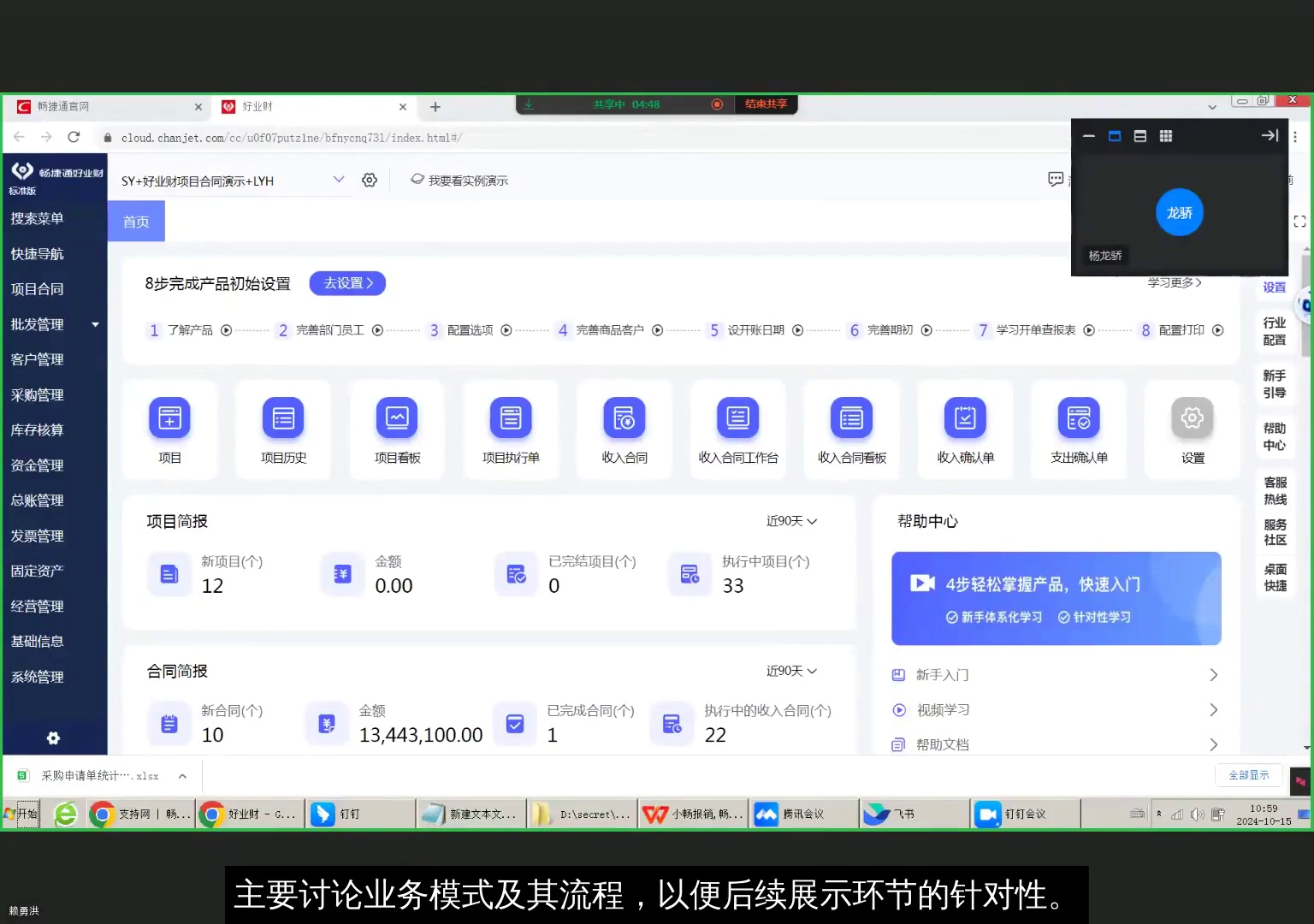This screenshot has width=1314, height=924.
Task: Play the 了解产品 step tutorial video
Action: click(225, 330)
